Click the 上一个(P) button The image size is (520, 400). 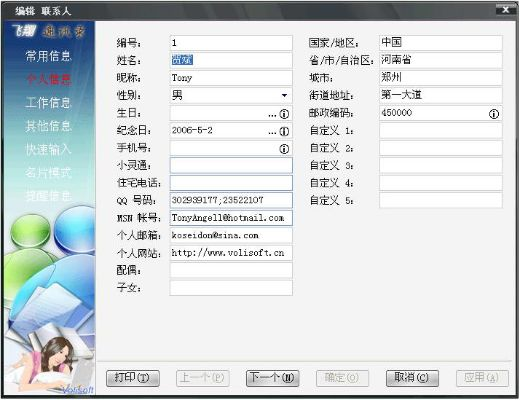pos(203,378)
